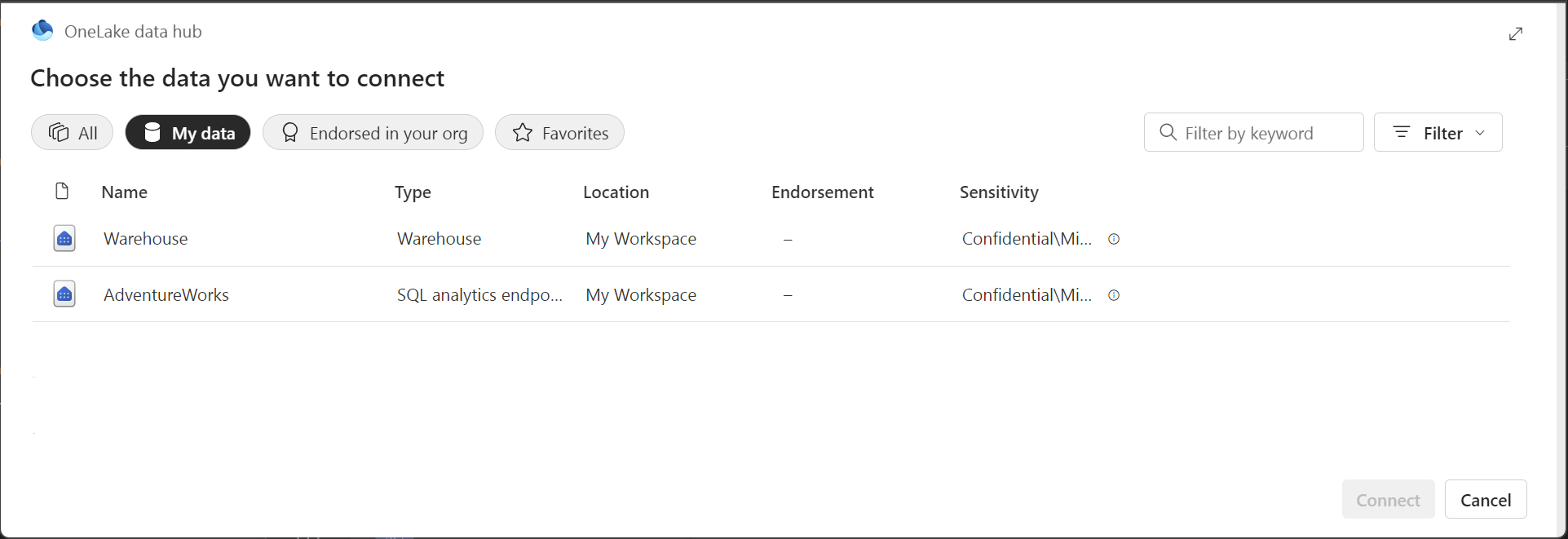Click the Filter by keyword field

[1254, 132]
